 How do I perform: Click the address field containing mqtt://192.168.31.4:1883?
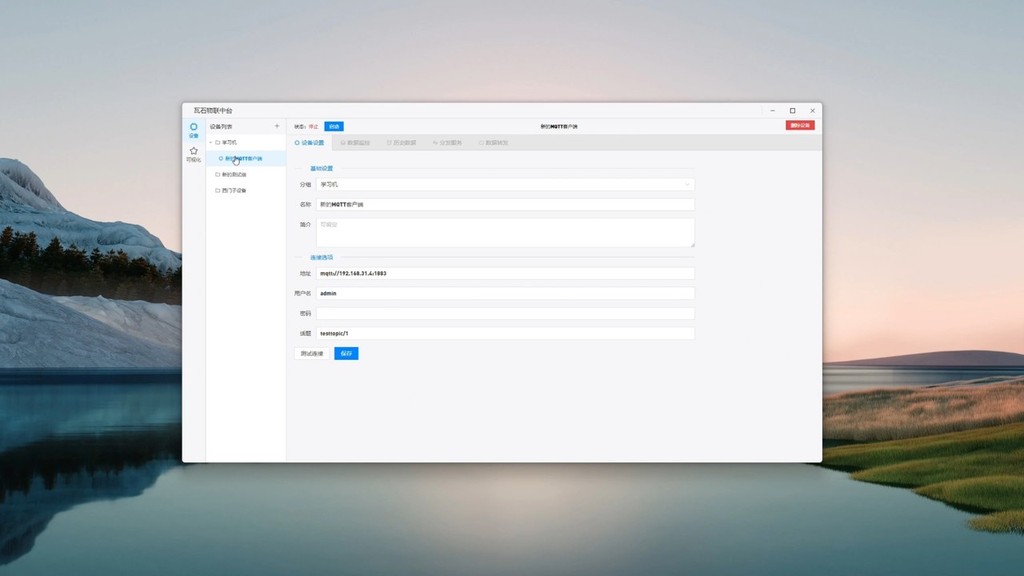[504, 273]
